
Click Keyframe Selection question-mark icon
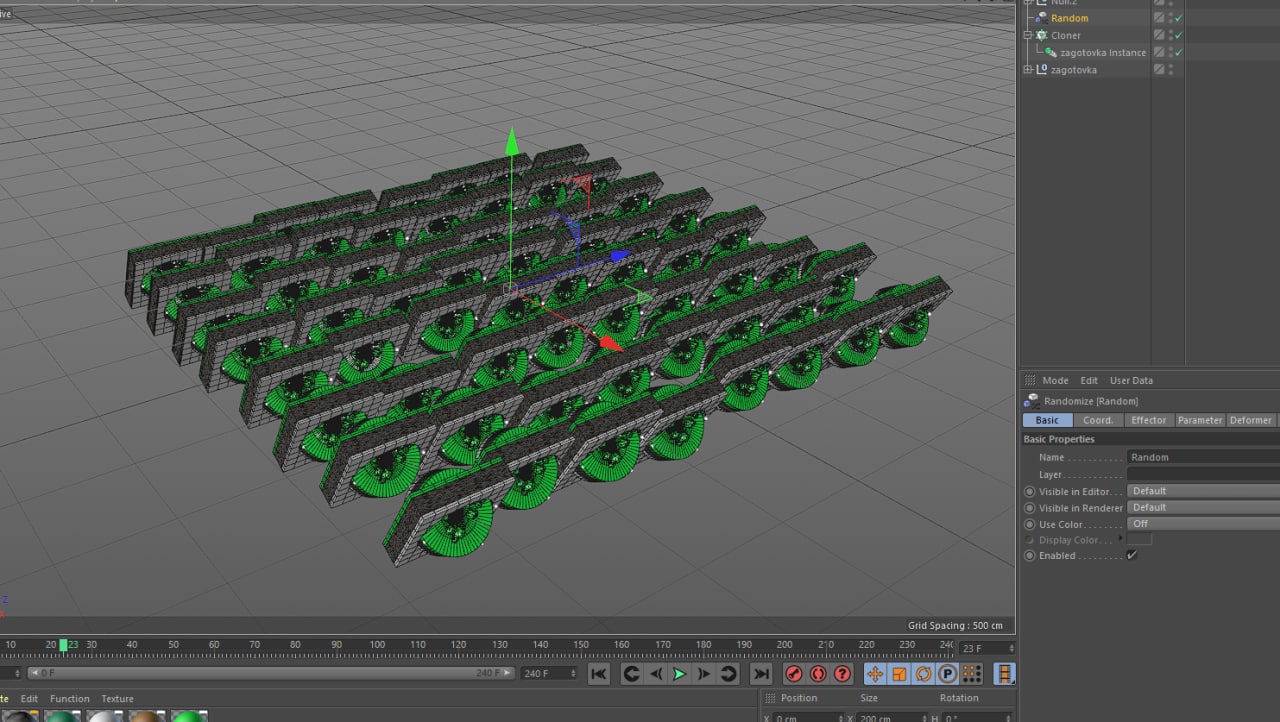coord(842,674)
